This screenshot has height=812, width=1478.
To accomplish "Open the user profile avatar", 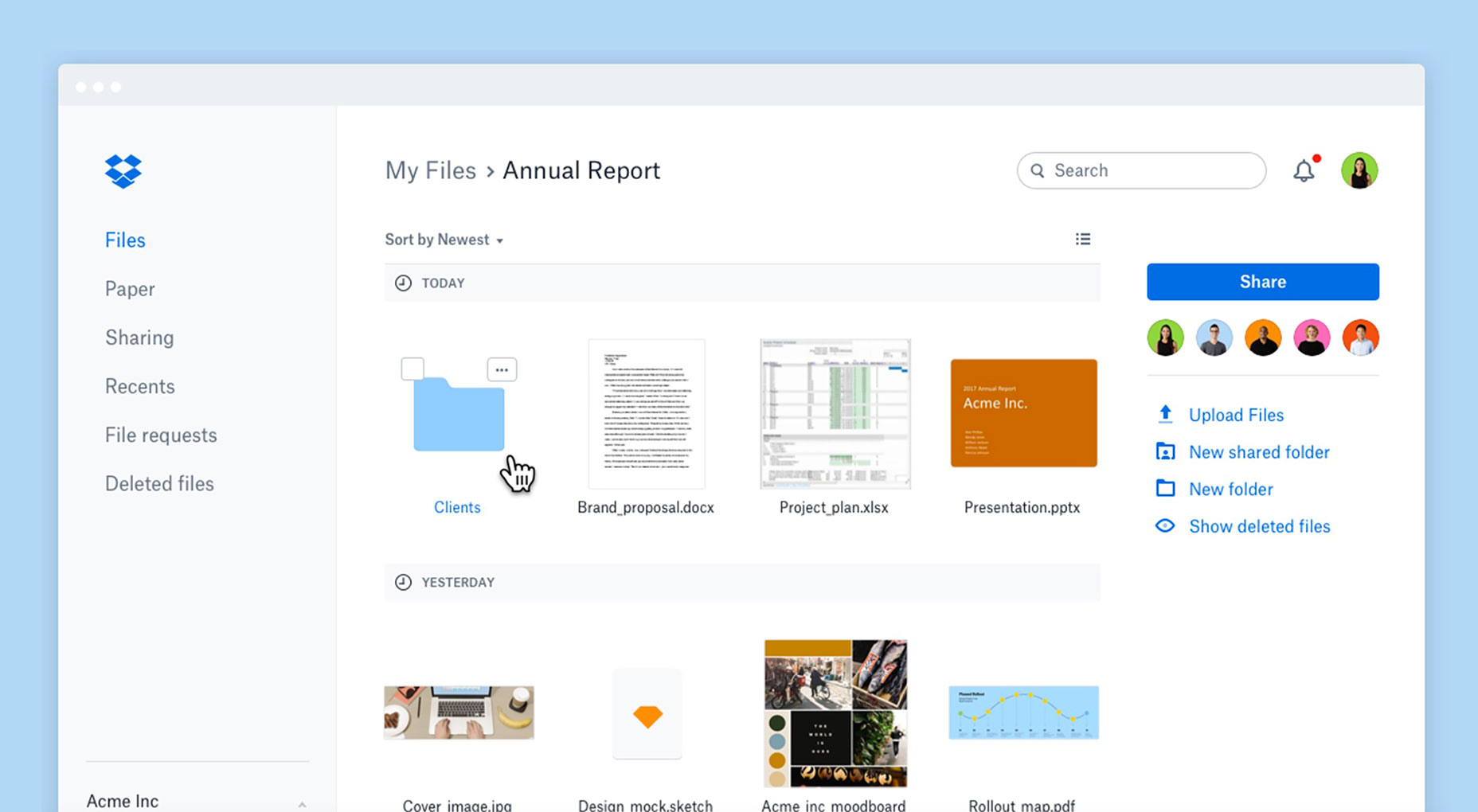I will click(1359, 170).
